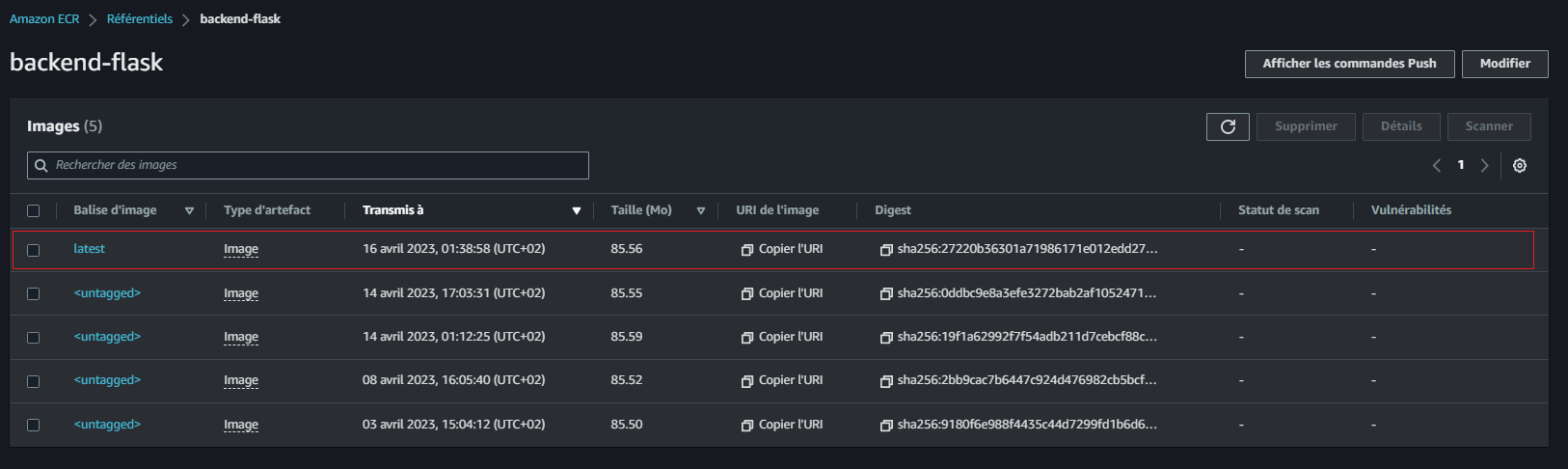Click backend-flask breadcrumb item

240,19
